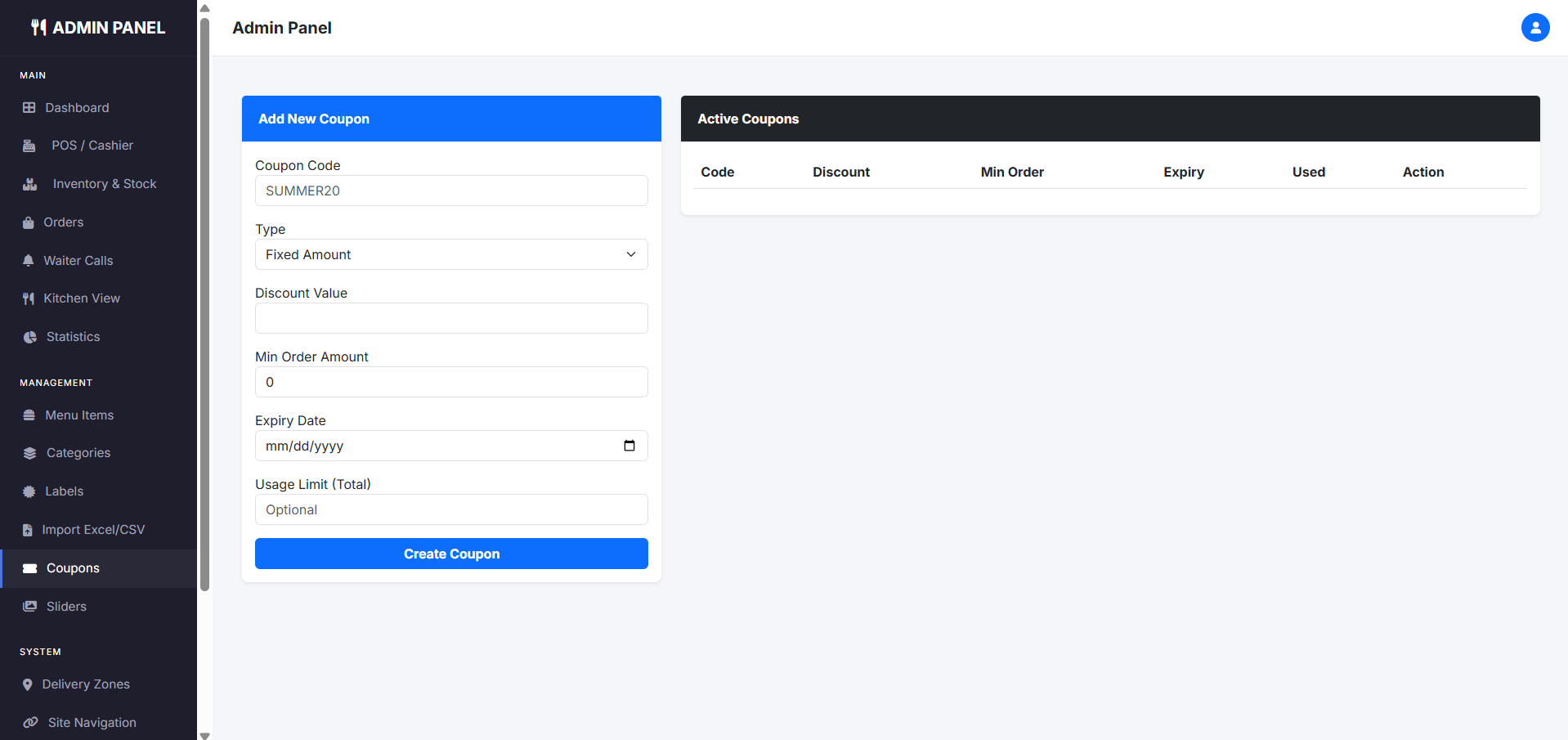Go to Menu Items page
1568x740 pixels.
coord(79,415)
